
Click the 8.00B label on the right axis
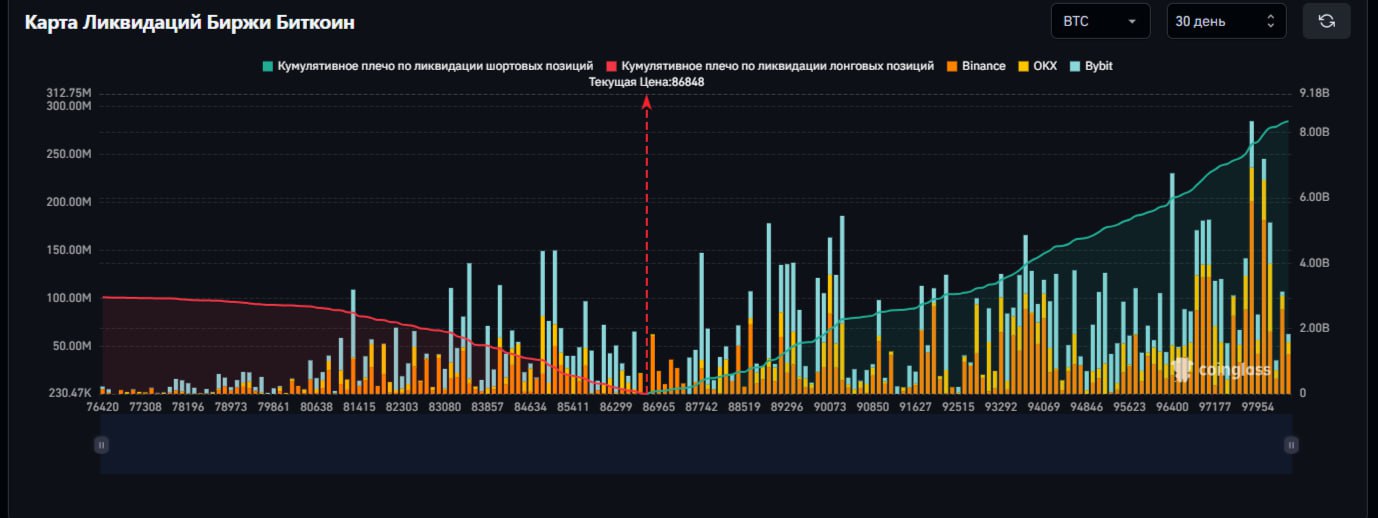1313,132
